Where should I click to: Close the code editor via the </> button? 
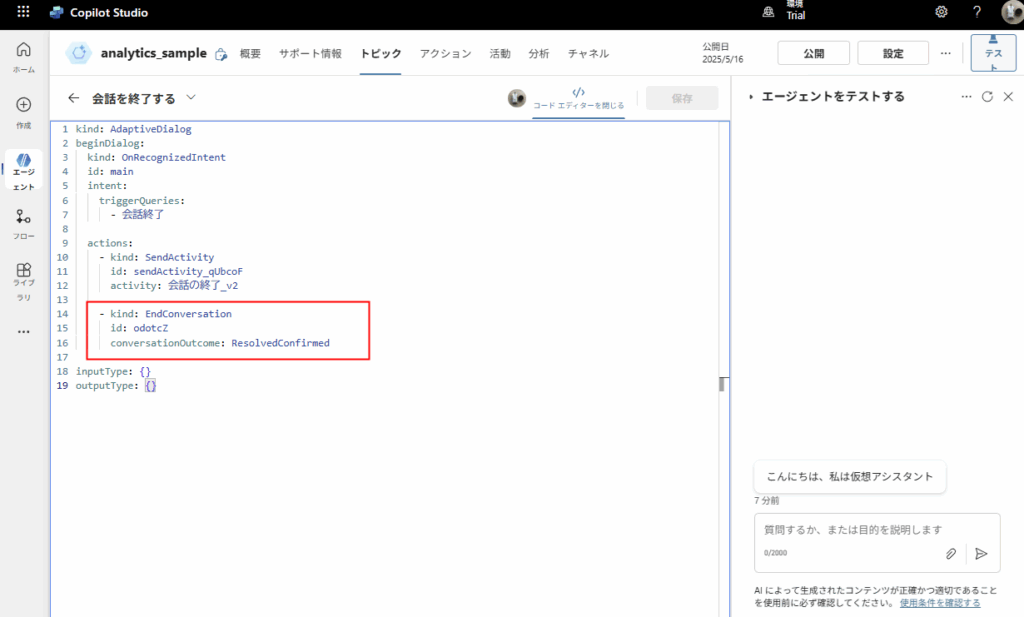578,98
